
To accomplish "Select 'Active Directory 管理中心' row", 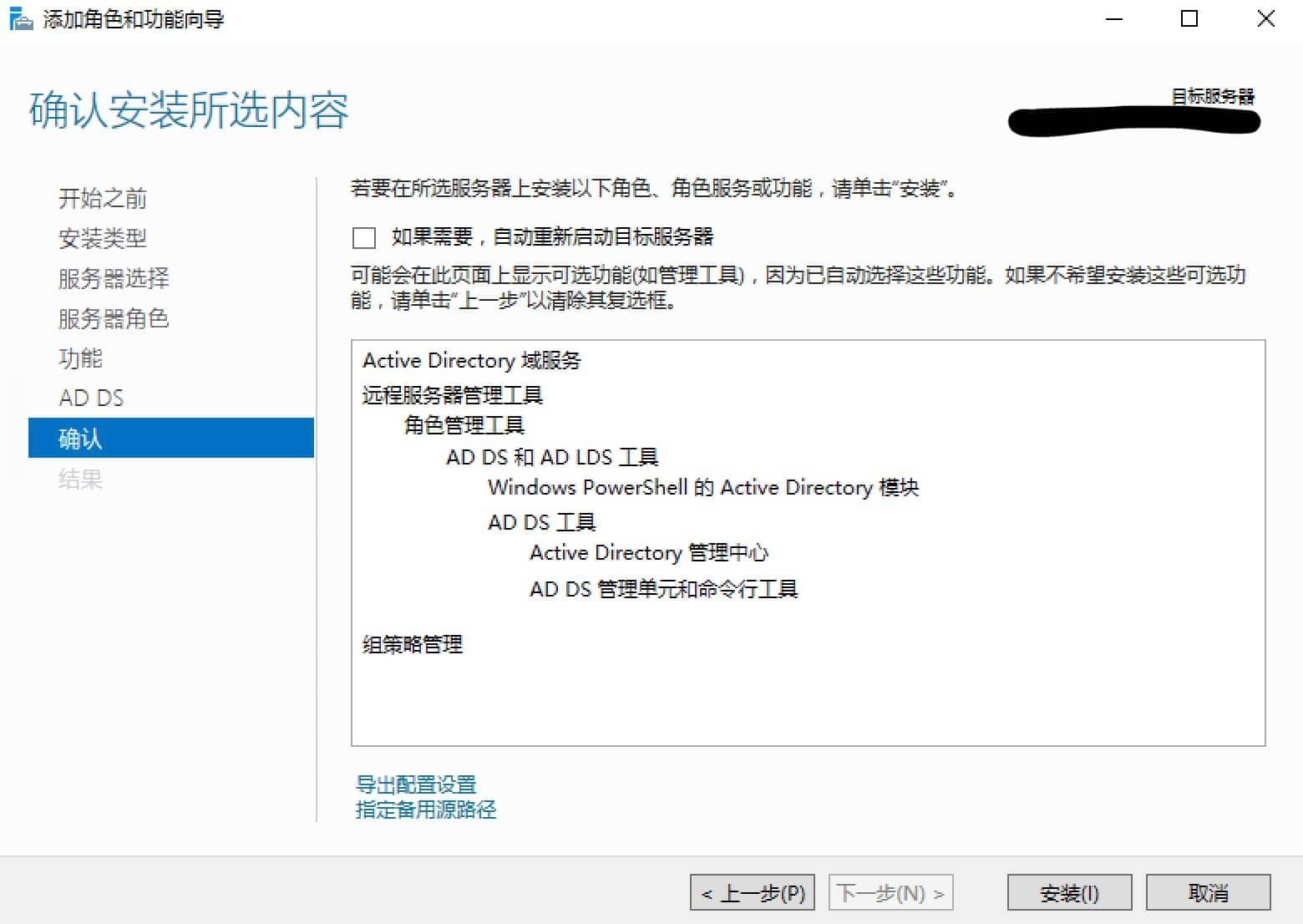I will click(649, 552).
